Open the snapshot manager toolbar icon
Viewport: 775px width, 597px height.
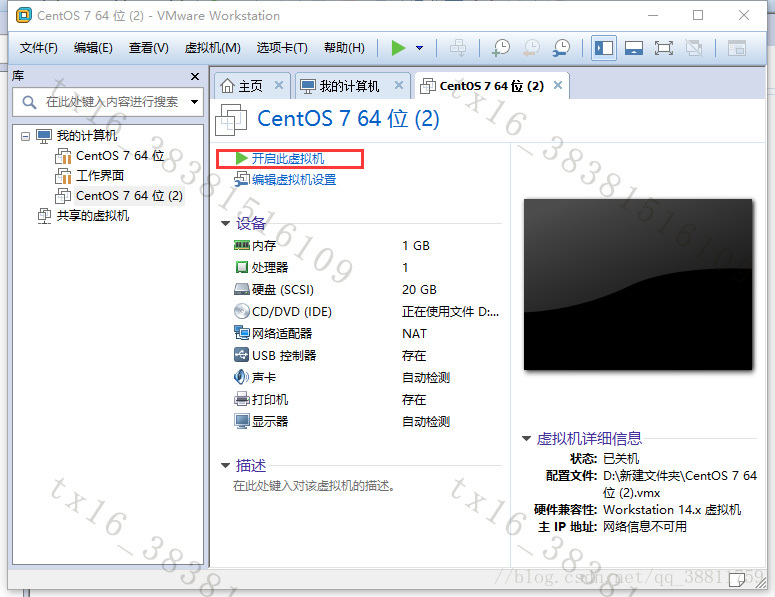[561, 48]
